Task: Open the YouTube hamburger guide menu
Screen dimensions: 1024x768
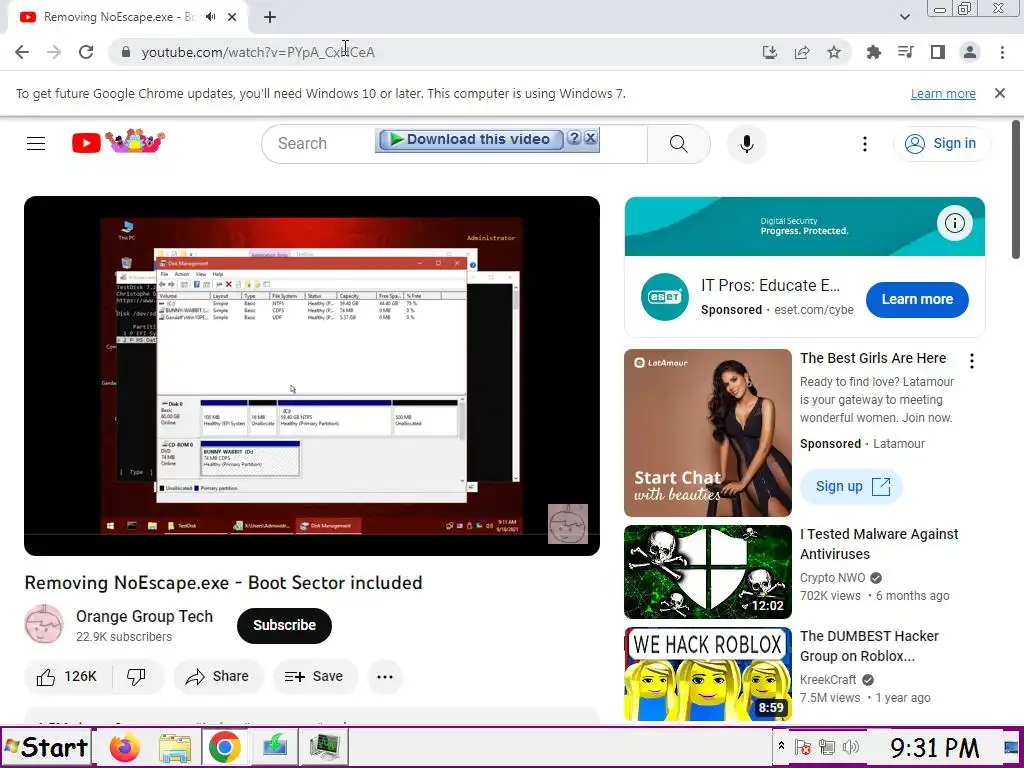Action: [x=36, y=143]
